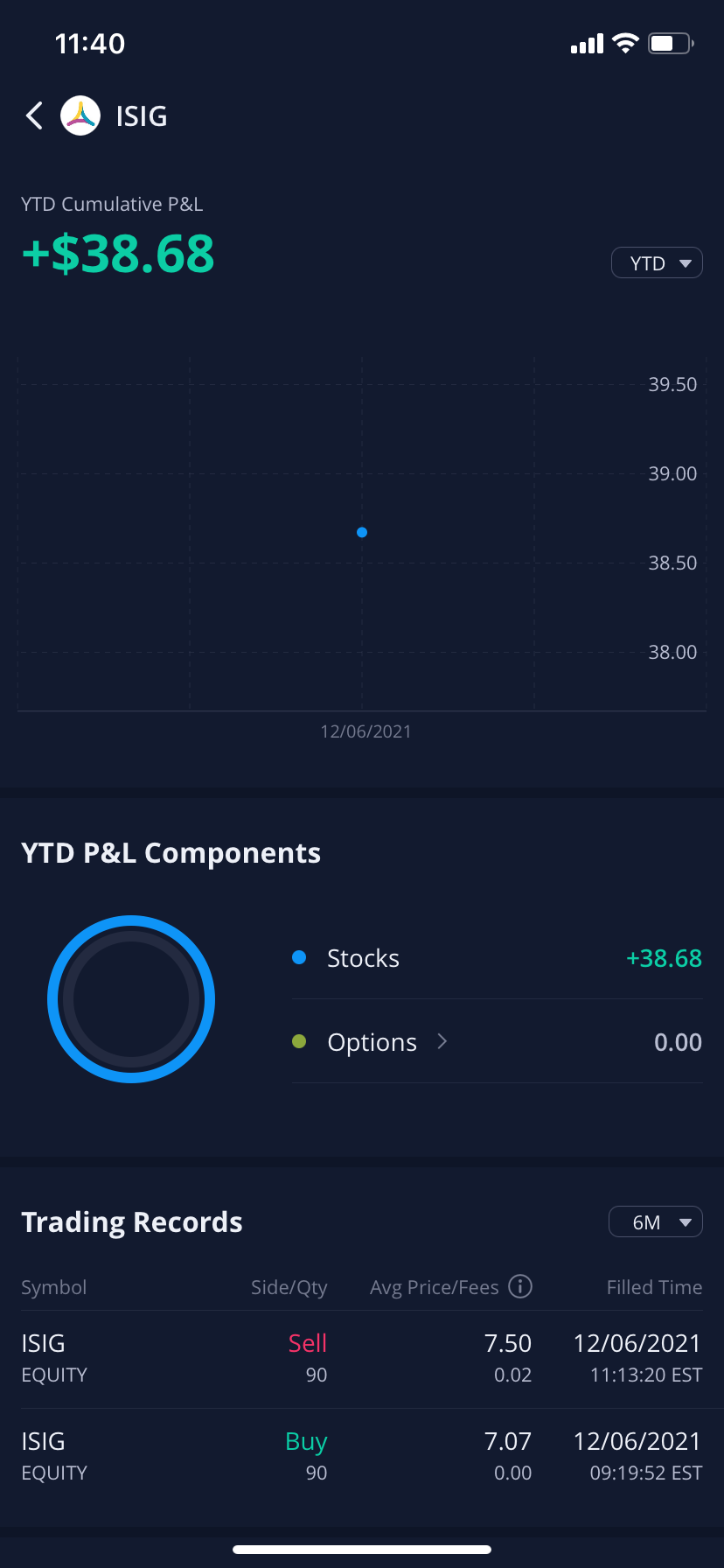The width and height of the screenshot is (724, 1568).
Task: Expand the Options chevron arrow
Action: pyautogui.click(x=442, y=1041)
